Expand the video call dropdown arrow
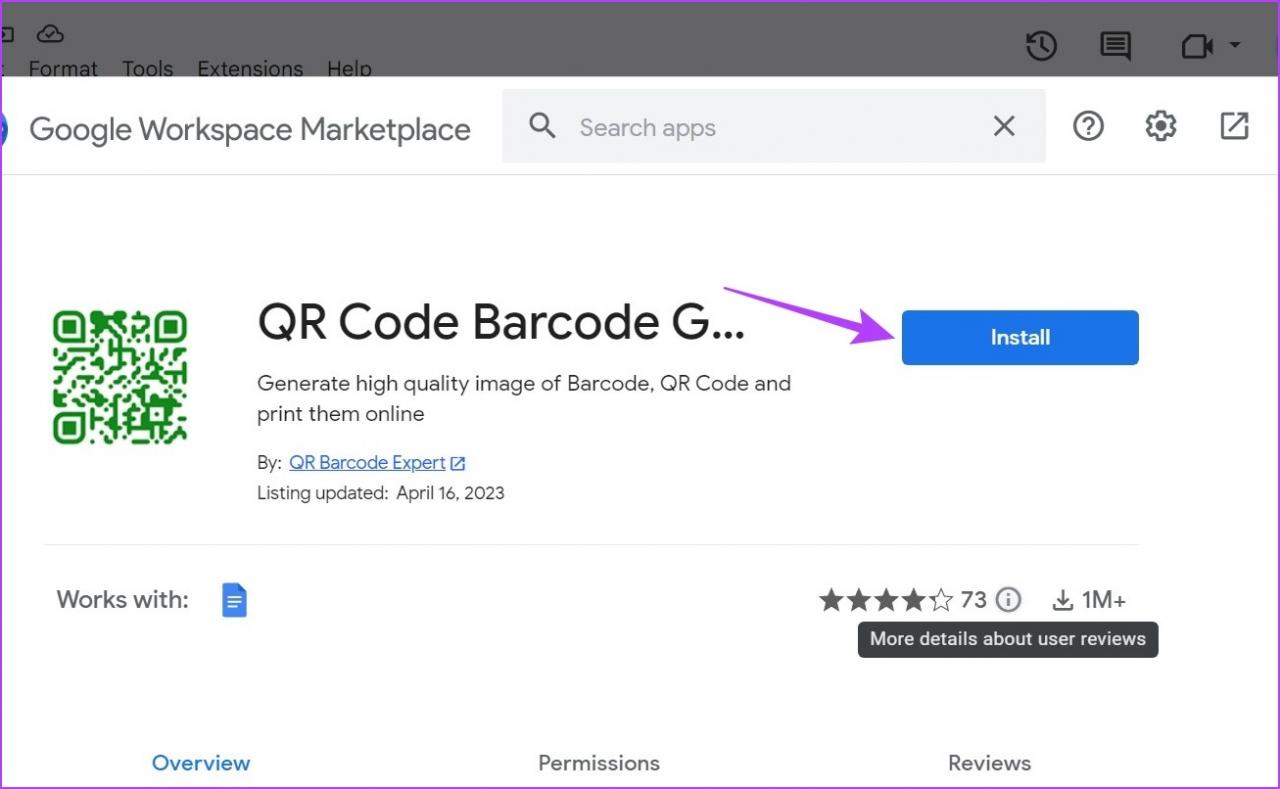This screenshot has width=1280, height=789. coord(1235,46)
